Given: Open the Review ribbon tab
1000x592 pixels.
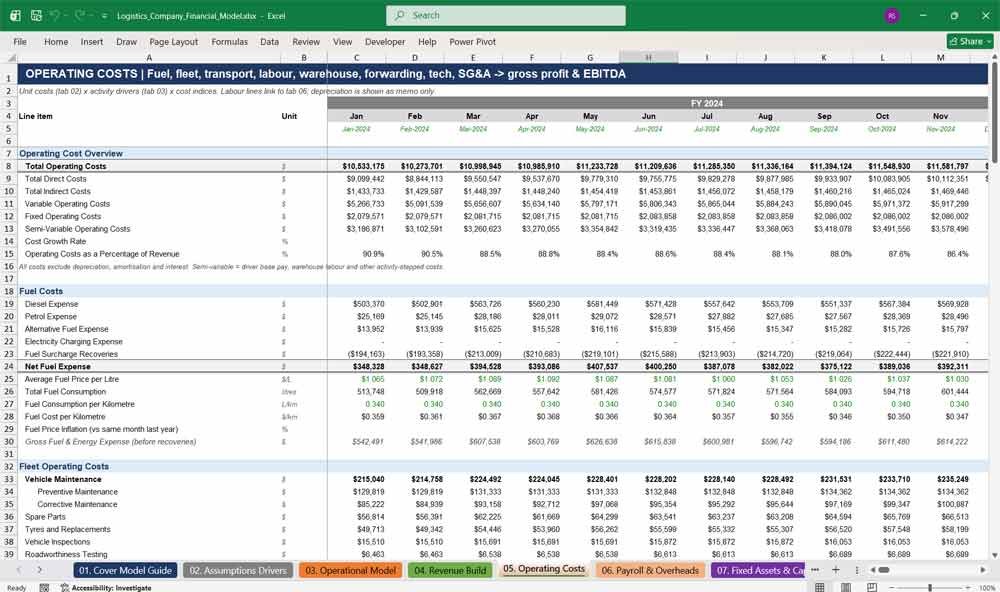Looking at the screenshot, I should click(x=306, y=41).
